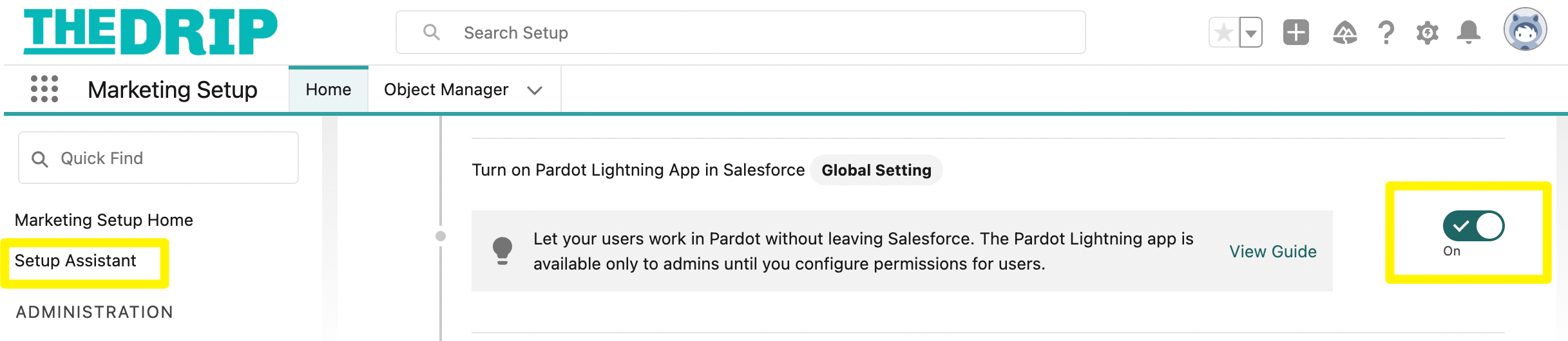Toggle Pardot Lightning App switch off
Viewport: 1568px width, 341px height.
click(x=1473, y=226)
